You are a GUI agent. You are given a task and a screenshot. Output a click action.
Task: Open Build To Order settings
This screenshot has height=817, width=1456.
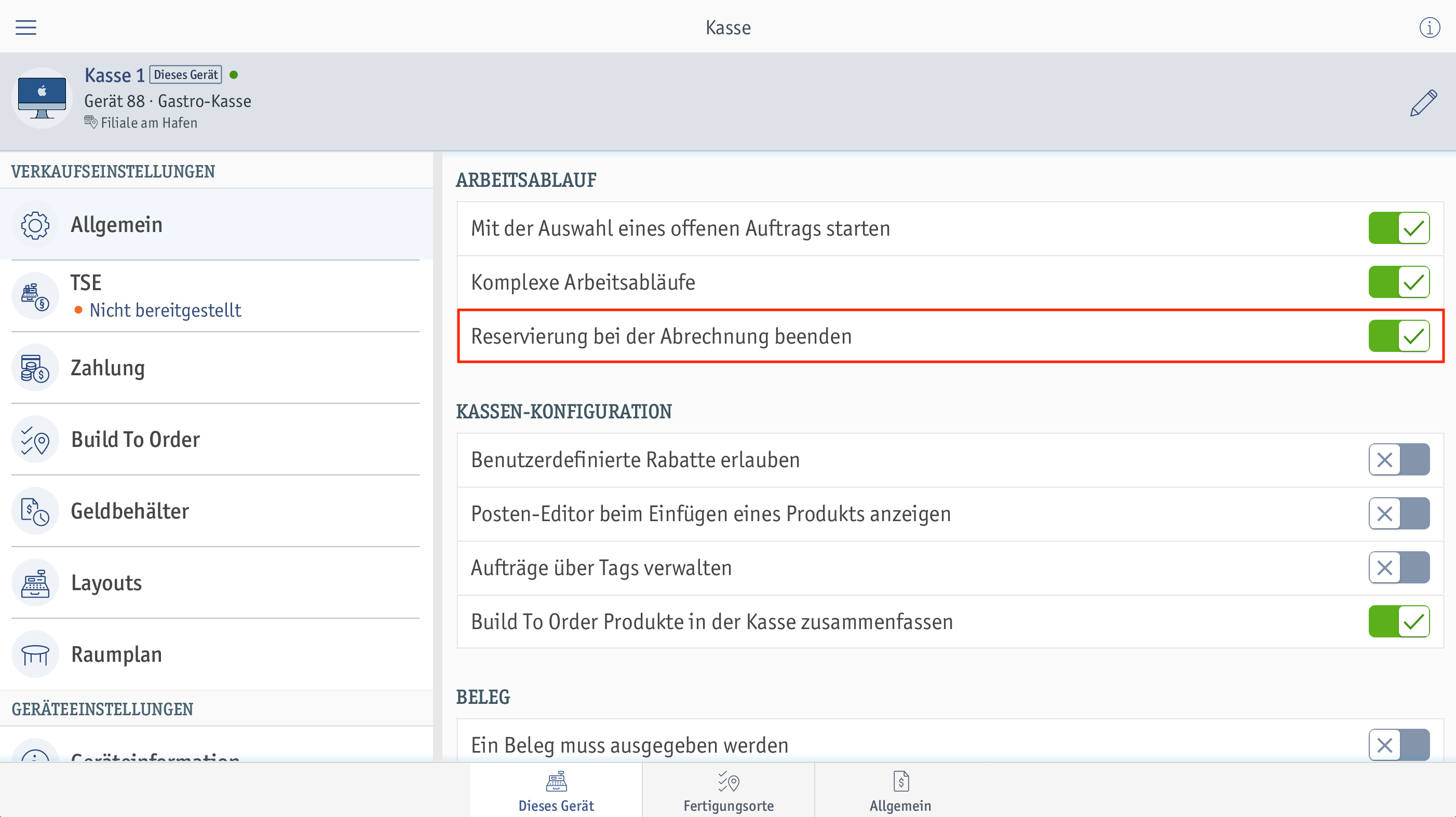click(217, 440)
